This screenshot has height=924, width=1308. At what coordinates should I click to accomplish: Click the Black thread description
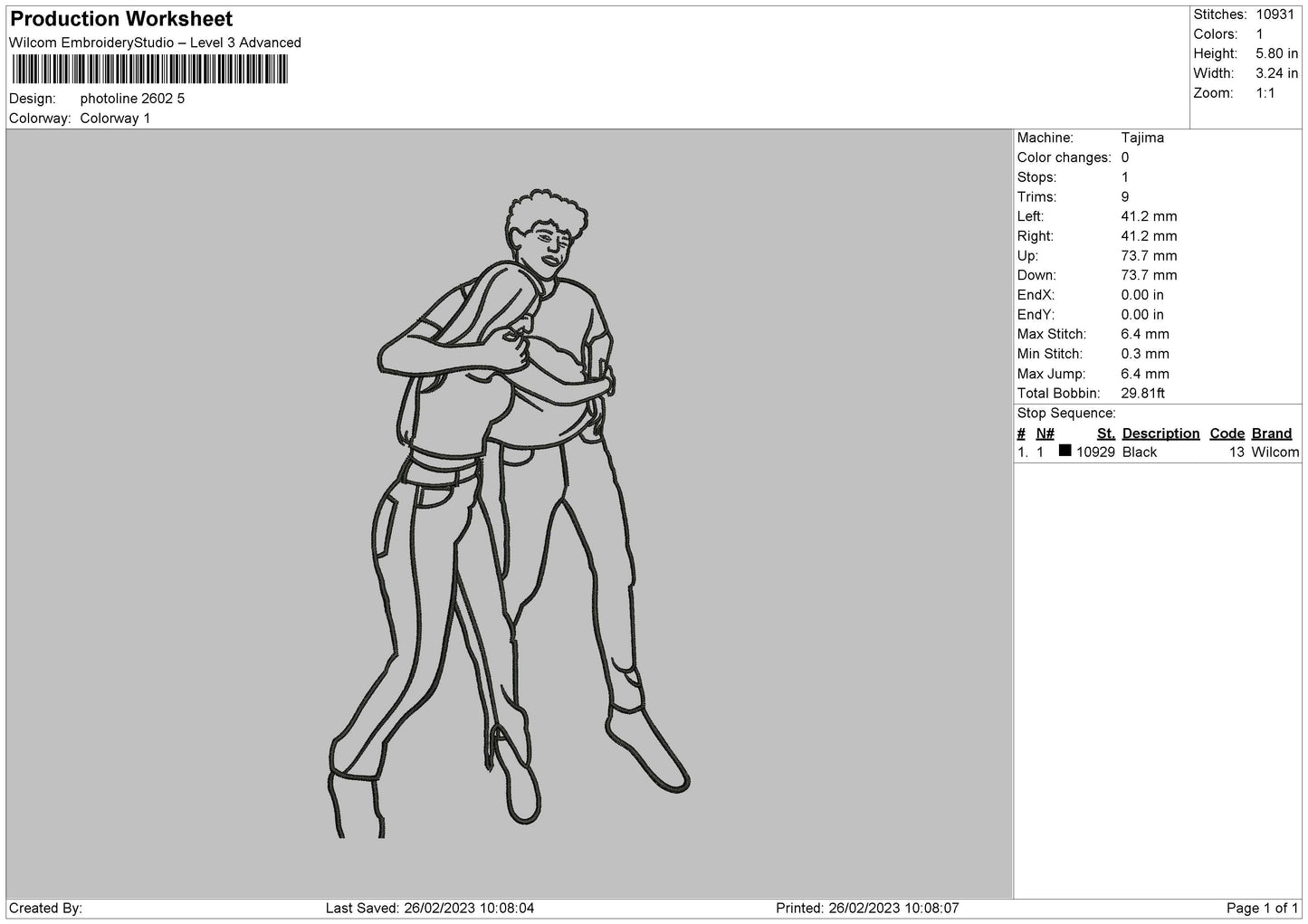click(1140, 452)
